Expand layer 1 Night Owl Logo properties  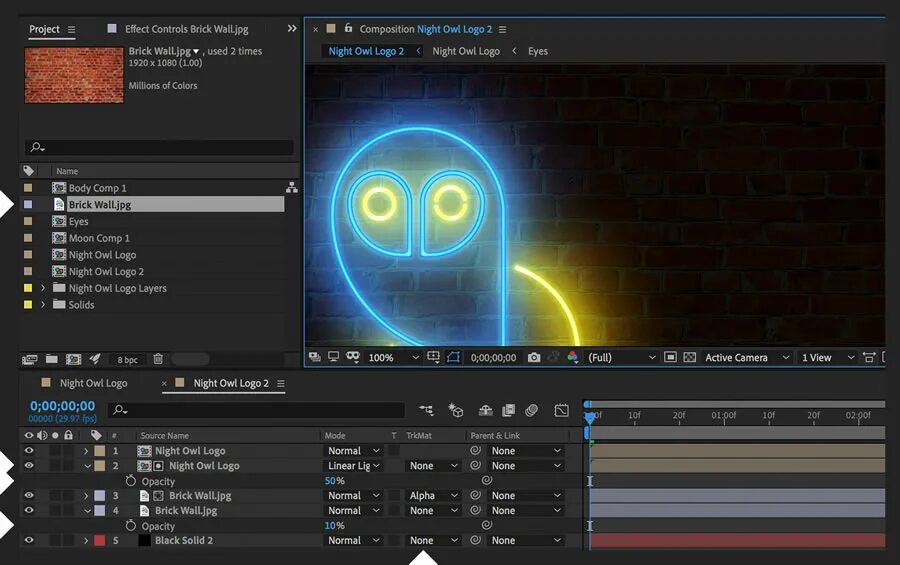(x=86, y=451)
